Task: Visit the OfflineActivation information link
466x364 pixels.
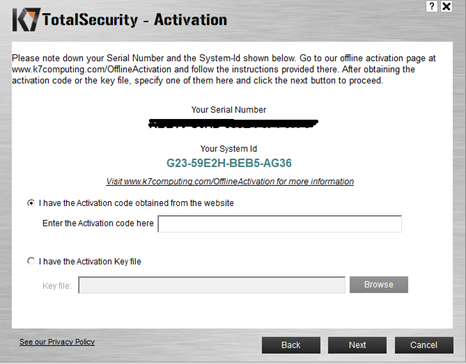Action: click(x=230, y=182)
